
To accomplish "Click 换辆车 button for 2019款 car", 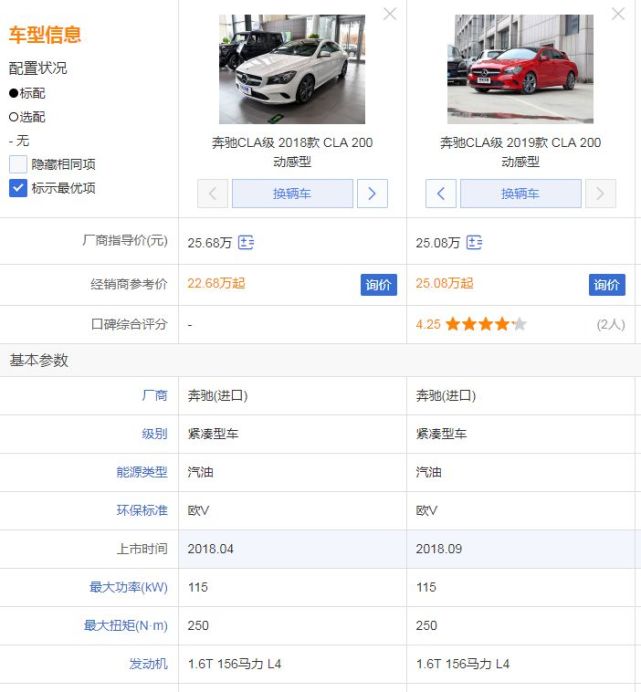I will [520, 193].
